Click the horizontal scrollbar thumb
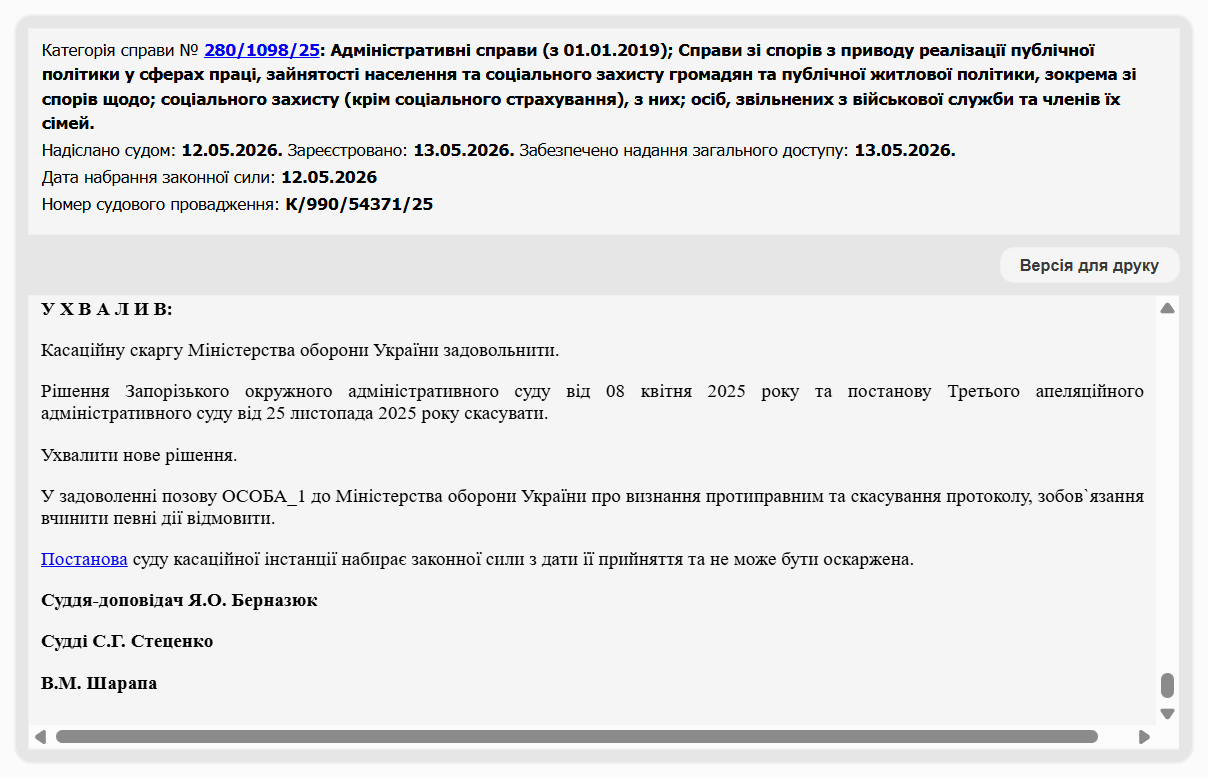The height and width of the screenshot is (778, 1208). point(576,737)
